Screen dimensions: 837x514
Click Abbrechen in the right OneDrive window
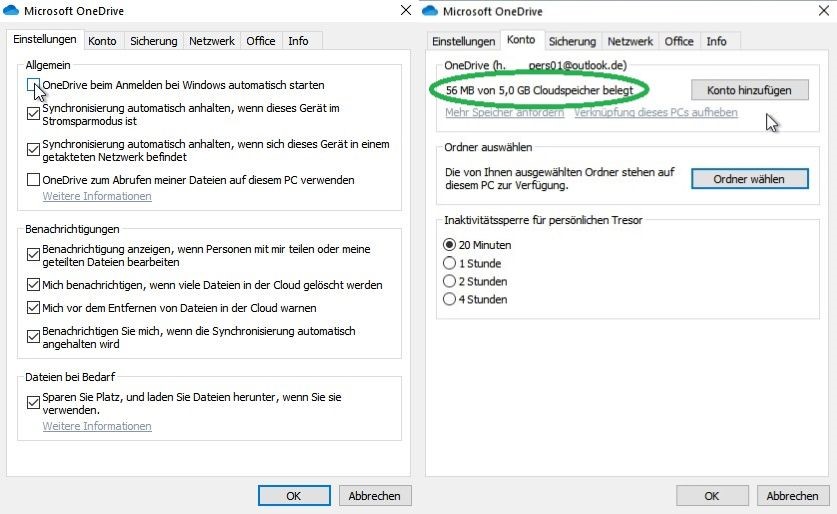point(793,496)
